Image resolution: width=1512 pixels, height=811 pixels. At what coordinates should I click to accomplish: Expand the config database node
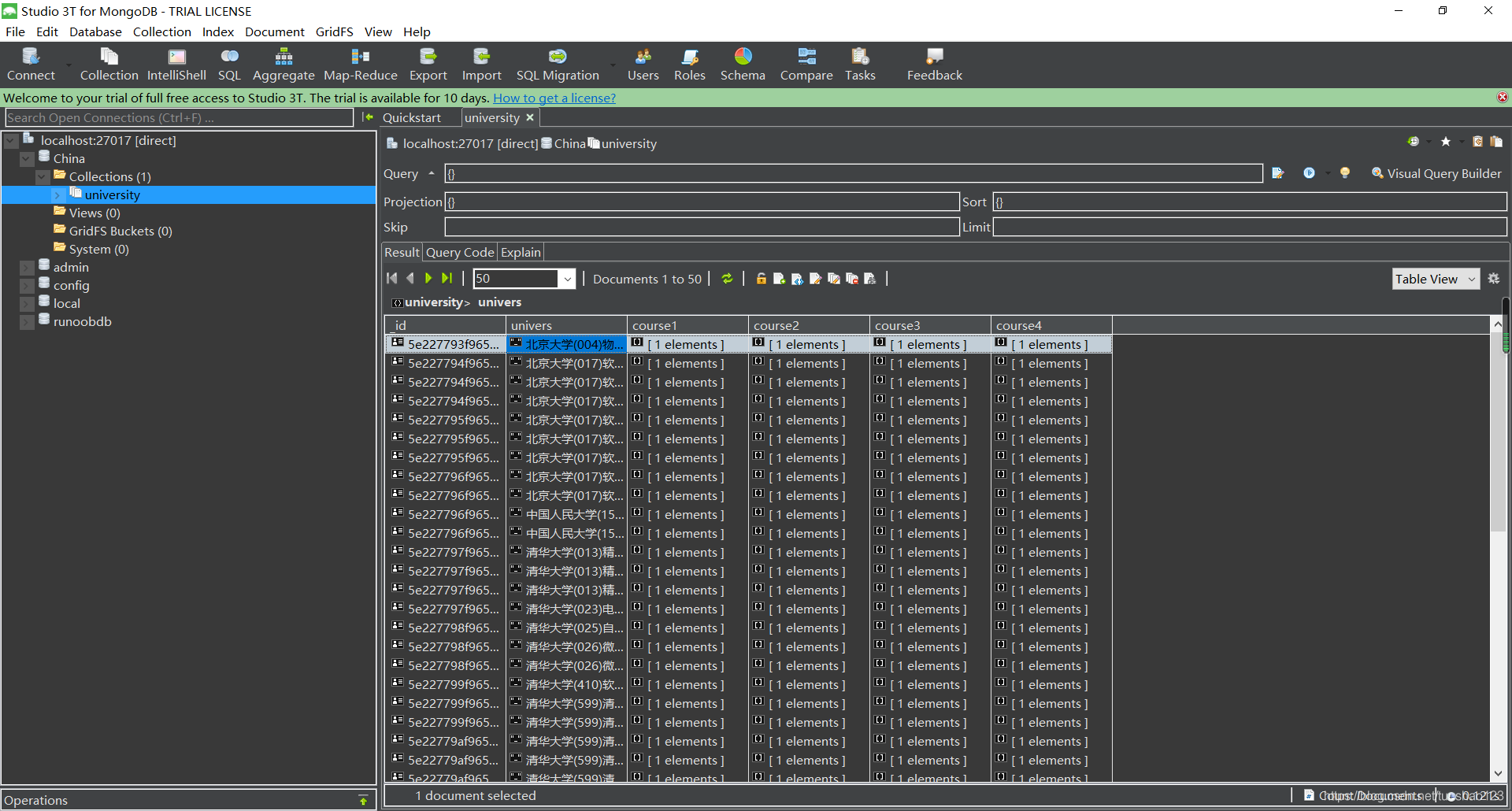pos(27,286)
